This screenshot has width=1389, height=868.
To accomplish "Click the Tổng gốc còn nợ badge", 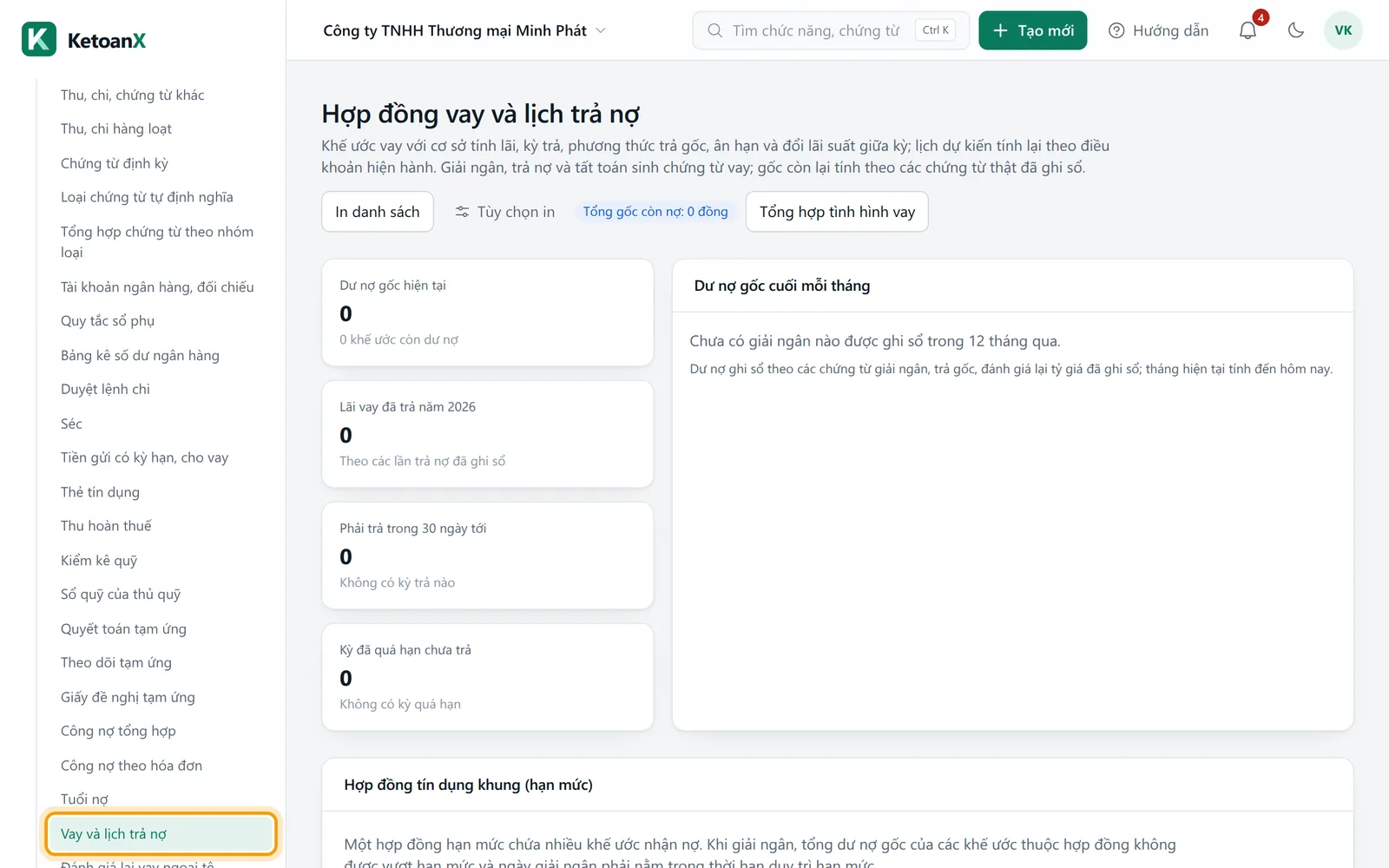I will [x=655, y=212].
